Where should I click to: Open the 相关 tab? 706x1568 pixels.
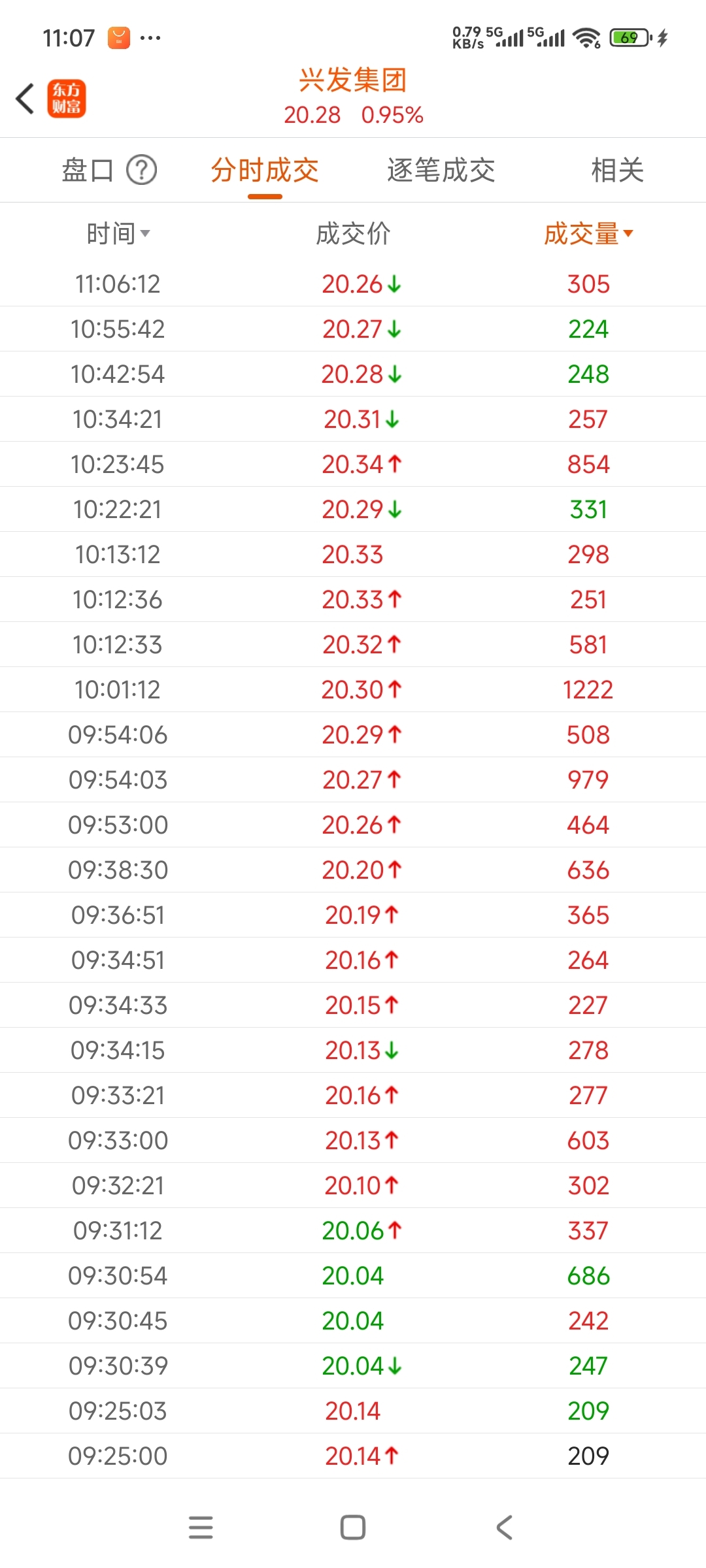point(617,171)
